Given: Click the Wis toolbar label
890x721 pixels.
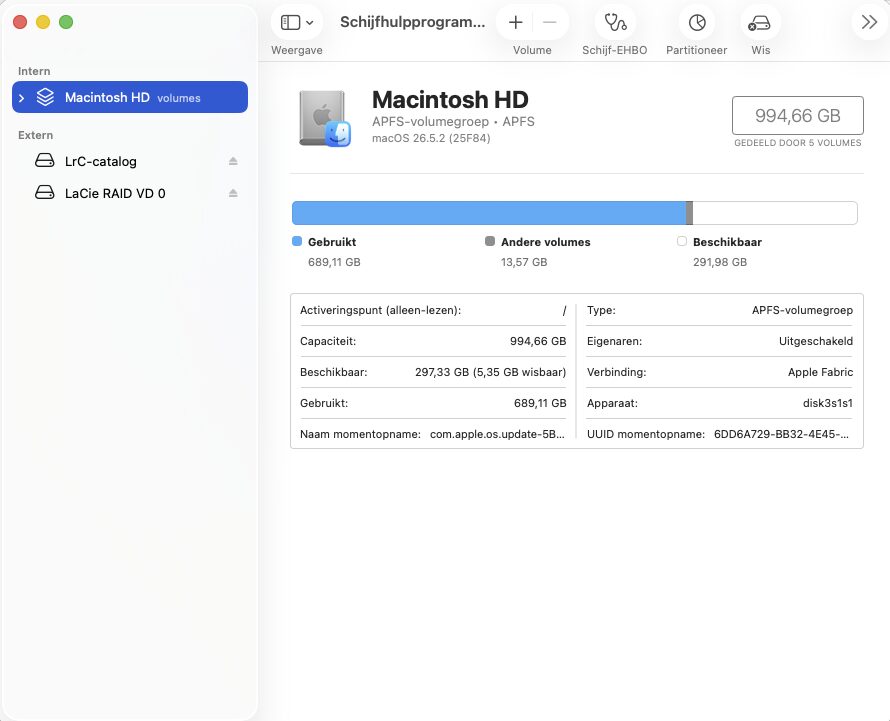Looking at the screenshot, I should point(761,50).
